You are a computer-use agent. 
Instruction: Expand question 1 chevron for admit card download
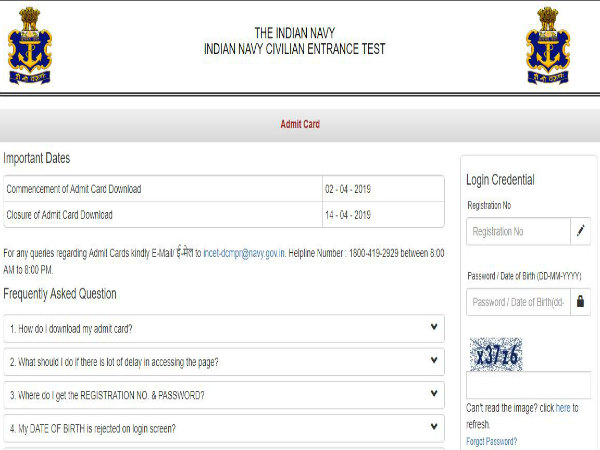[x=434, y=327]
